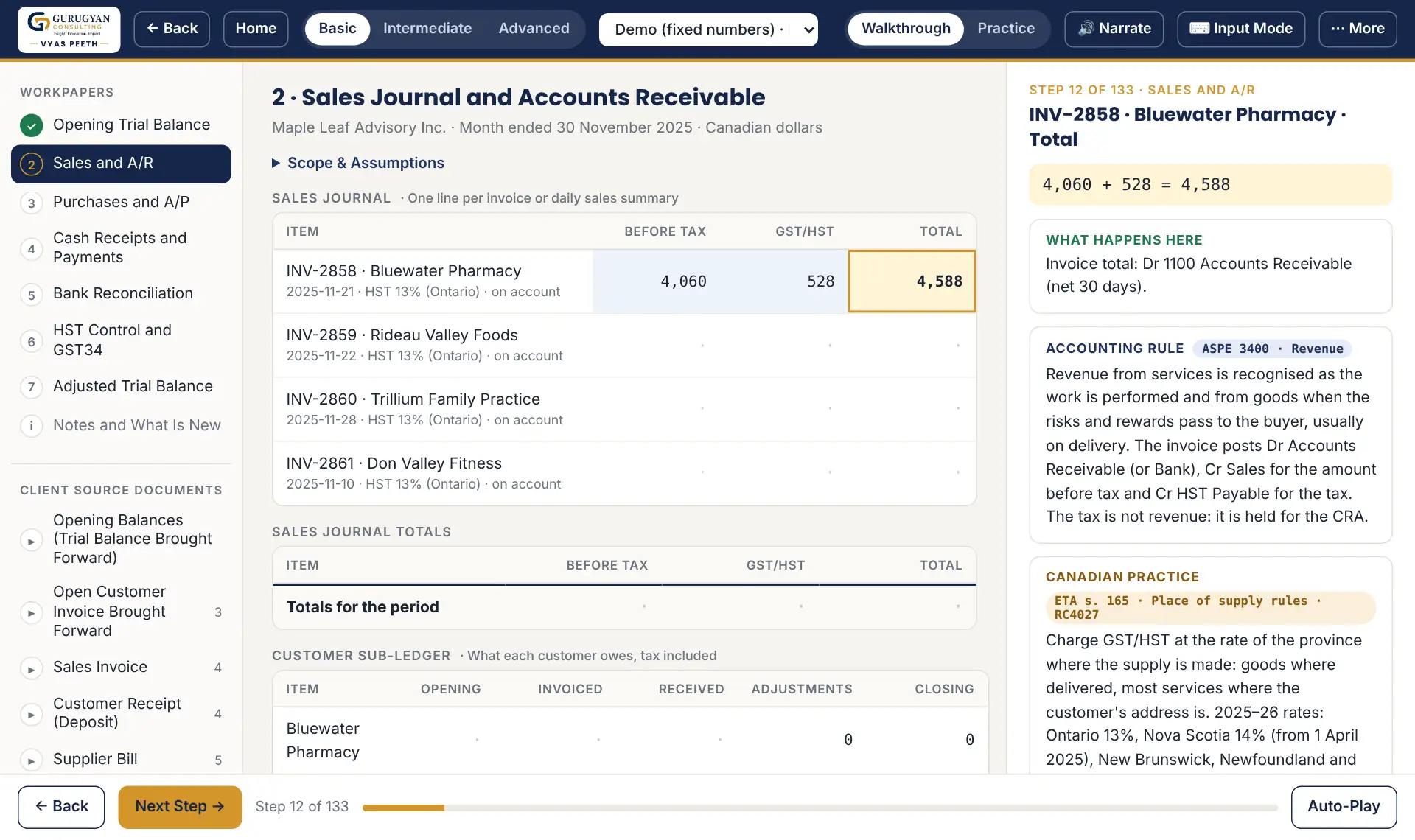The width and height of the screenshot is (1415, 840).
Task: Select the INV-2861 Don Valley Fitness row
Action: 624,473
